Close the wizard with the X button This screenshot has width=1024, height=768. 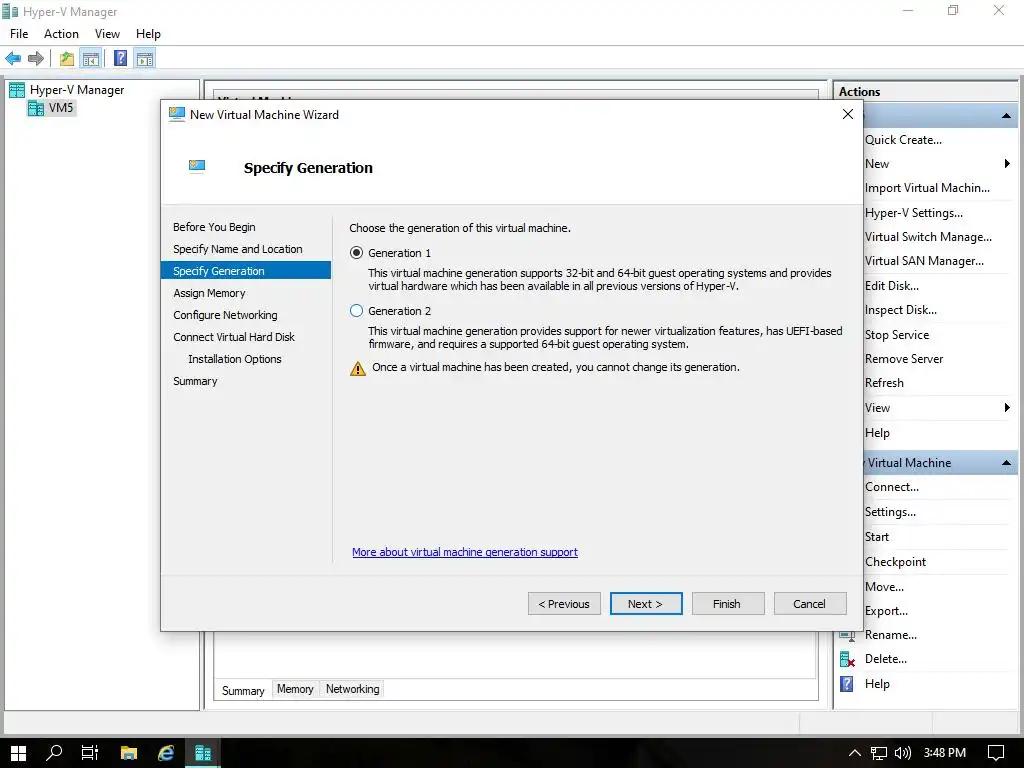point(848,114)
